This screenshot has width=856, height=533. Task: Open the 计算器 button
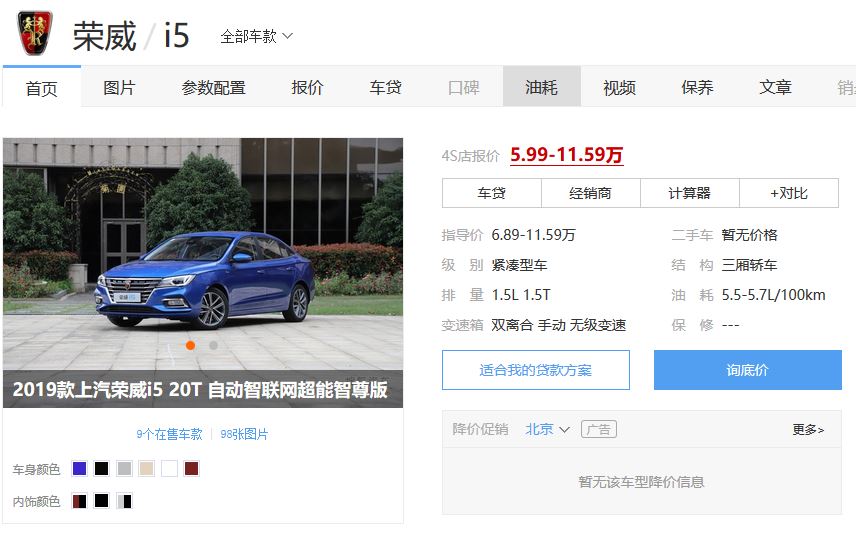click(x=689, y=193)
